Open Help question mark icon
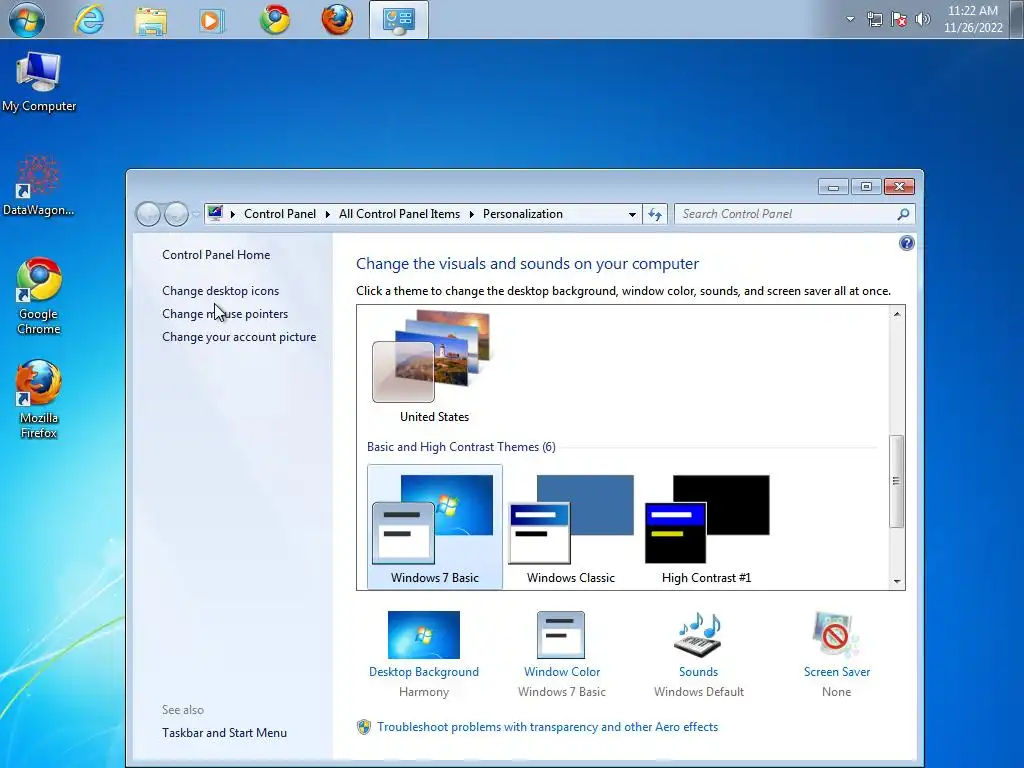 pyautogui.click(x=906, y=244)
